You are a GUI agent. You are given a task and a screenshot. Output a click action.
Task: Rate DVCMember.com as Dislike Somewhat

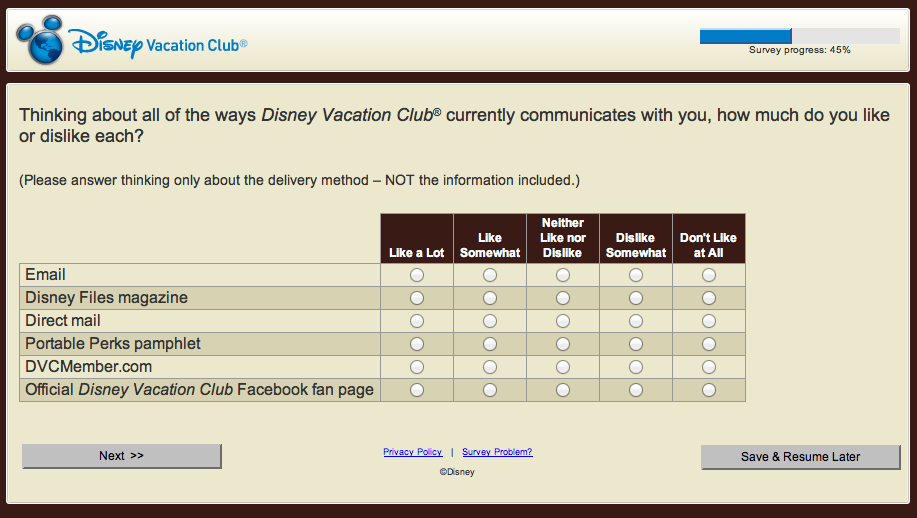tap(636, 367)
